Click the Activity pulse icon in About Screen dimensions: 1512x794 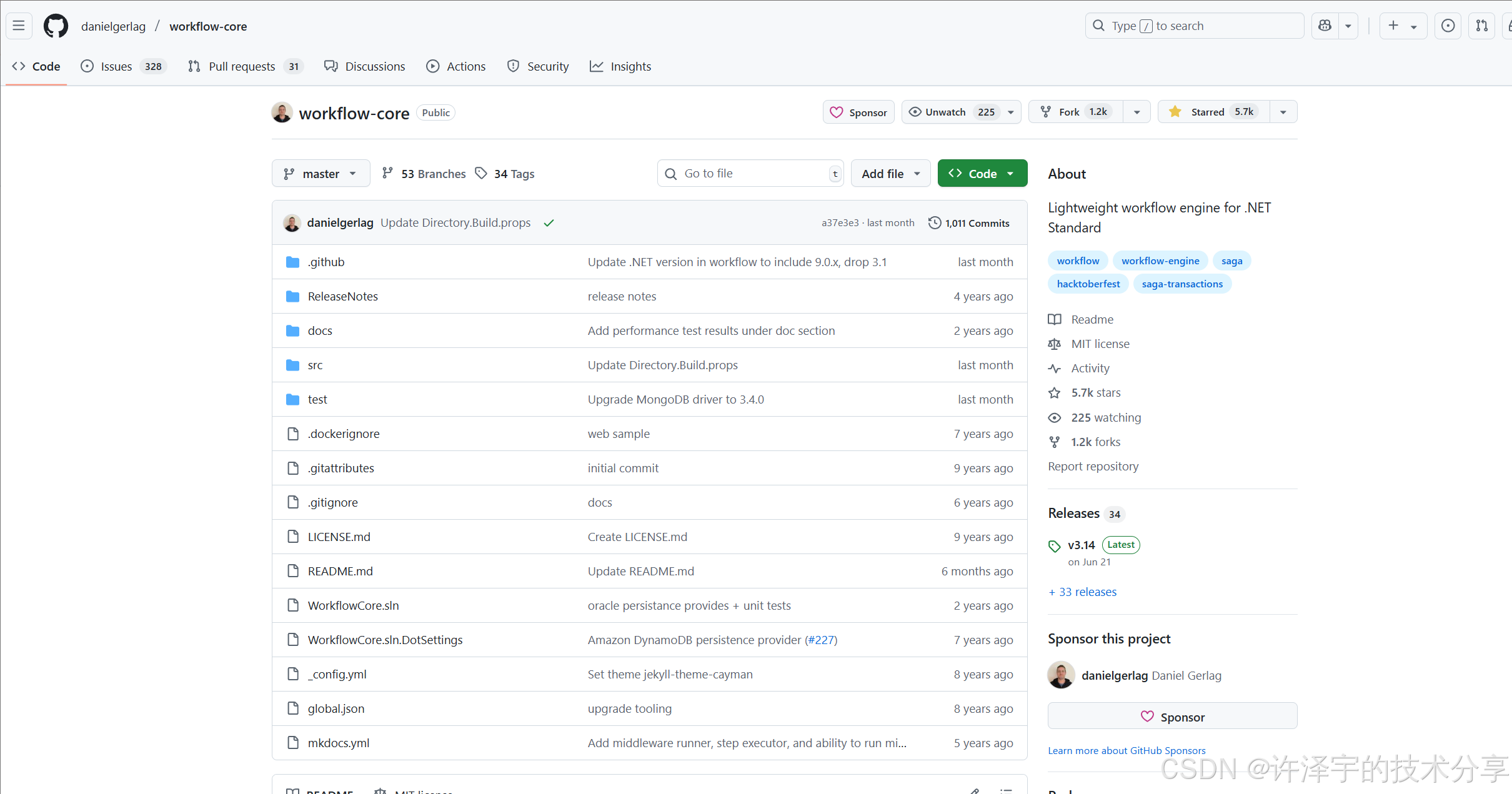click(x=1054, y=368)
